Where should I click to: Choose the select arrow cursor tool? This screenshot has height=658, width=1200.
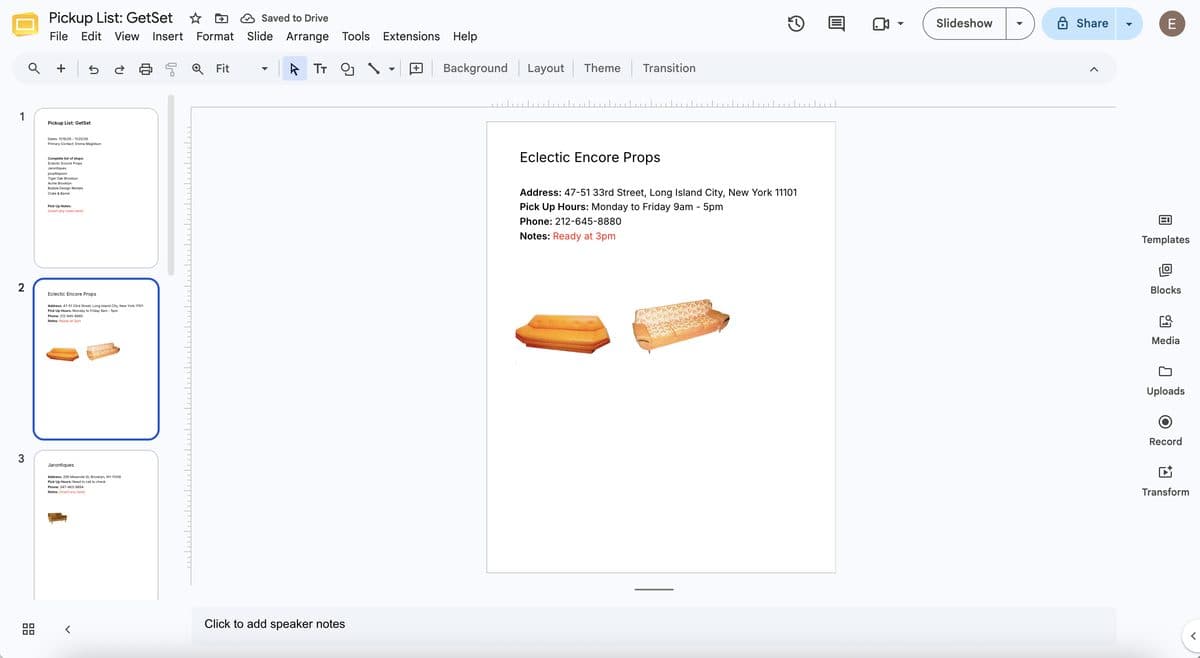pyautogui.click(x=294, y=68)
